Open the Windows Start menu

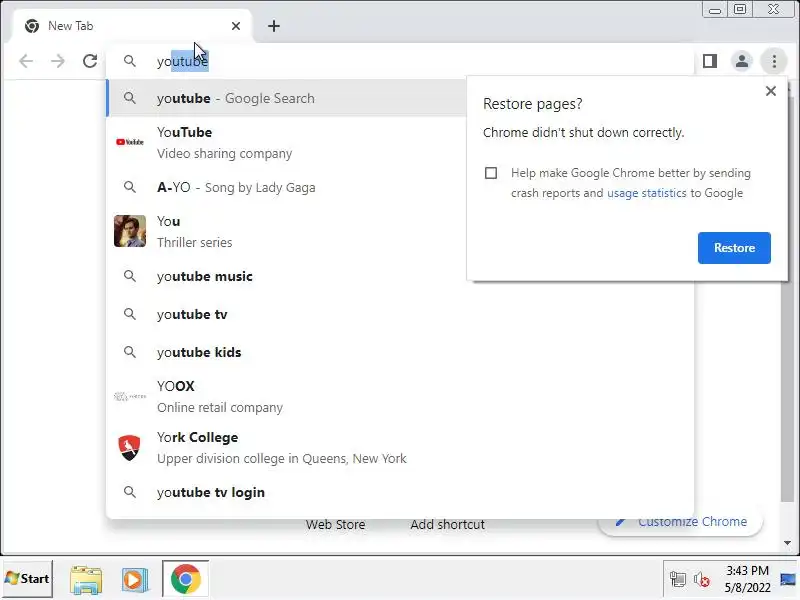click(27, 579)
